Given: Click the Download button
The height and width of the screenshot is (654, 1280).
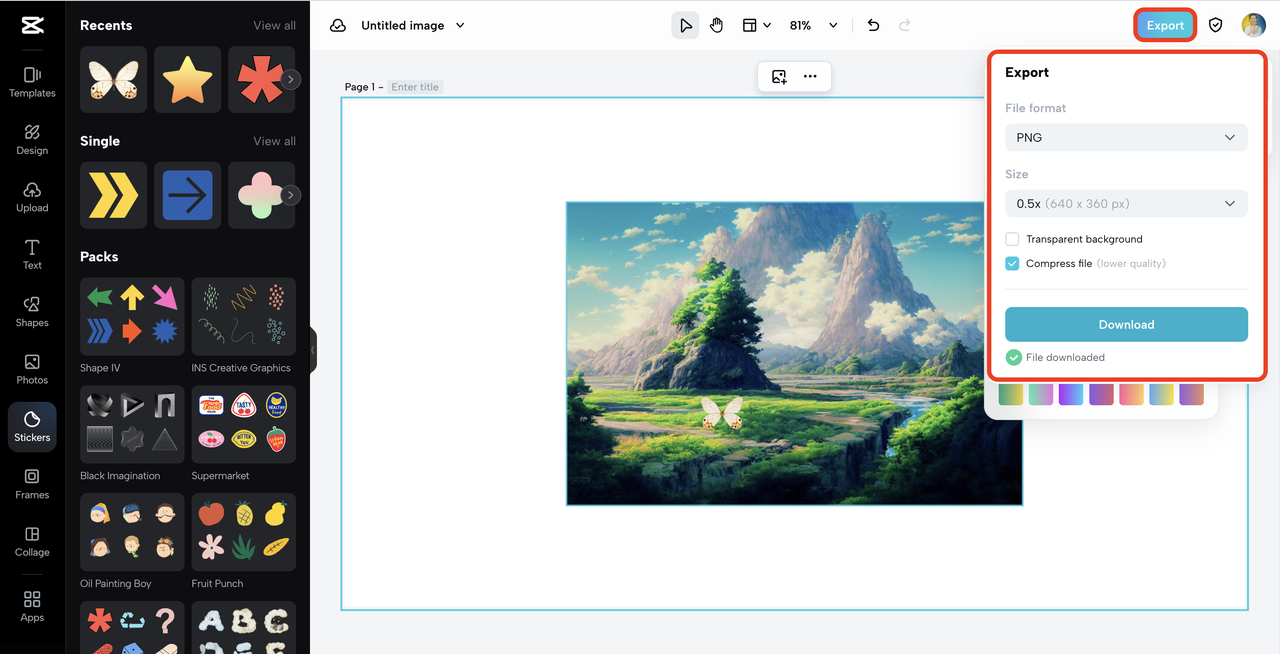Looking at the screenshot, I should 1126,324.
